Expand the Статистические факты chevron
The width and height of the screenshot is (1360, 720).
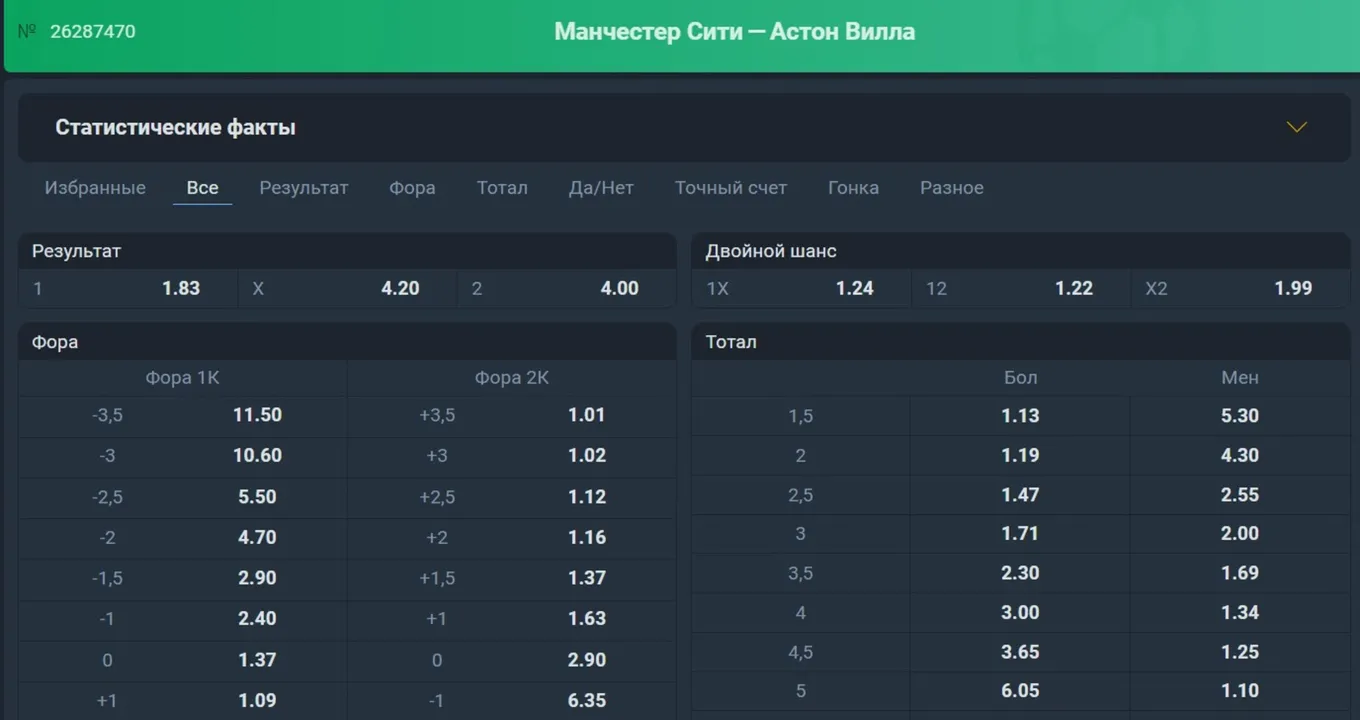[1296, 127]
